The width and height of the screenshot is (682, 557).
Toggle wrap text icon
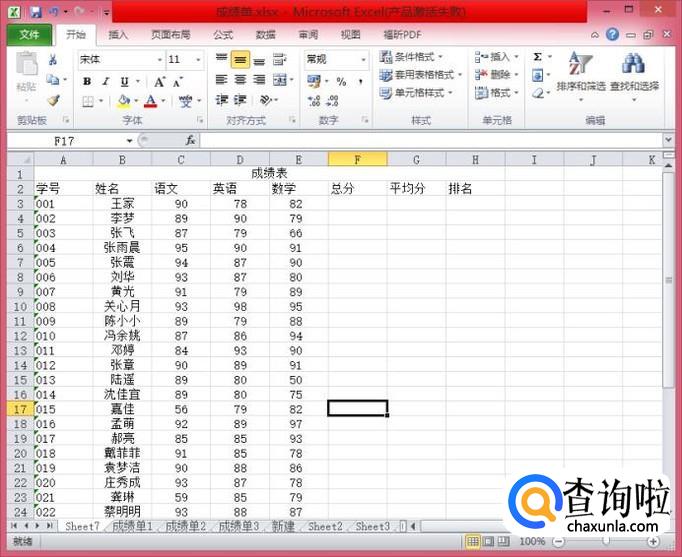pos(279,60)
